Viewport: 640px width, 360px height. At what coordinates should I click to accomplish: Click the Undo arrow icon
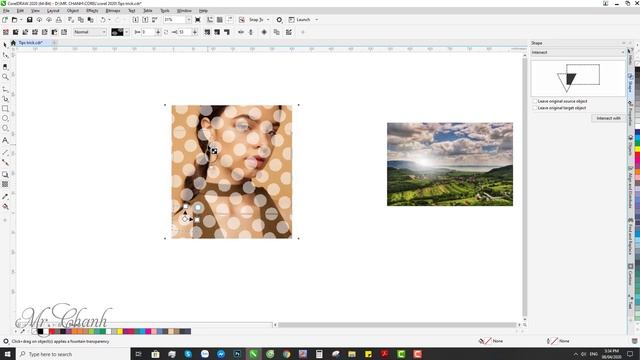[103, 20]
